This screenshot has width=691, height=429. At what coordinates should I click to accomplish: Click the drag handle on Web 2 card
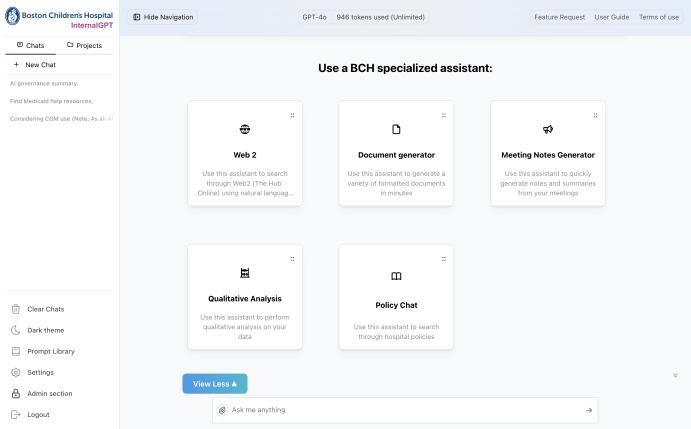pyautogui.click(x=292, y=116)
